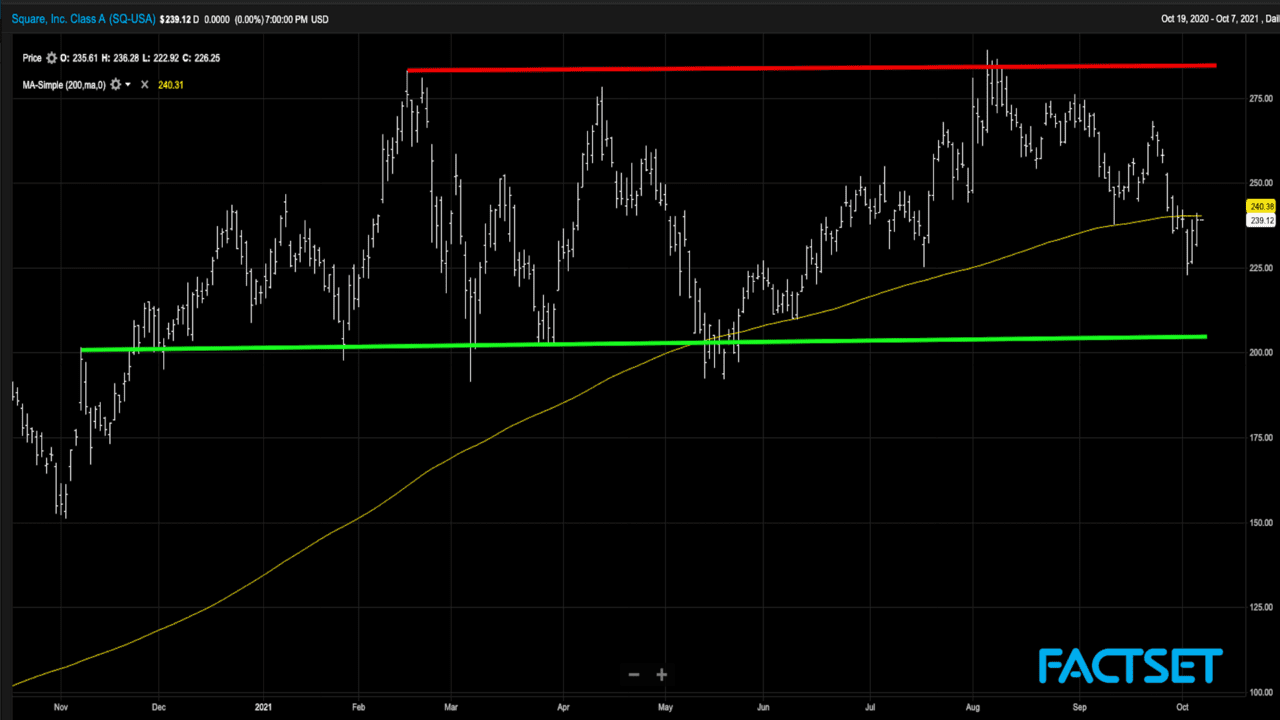
Task: Select the green support trendline
Action: click(640, 343)
